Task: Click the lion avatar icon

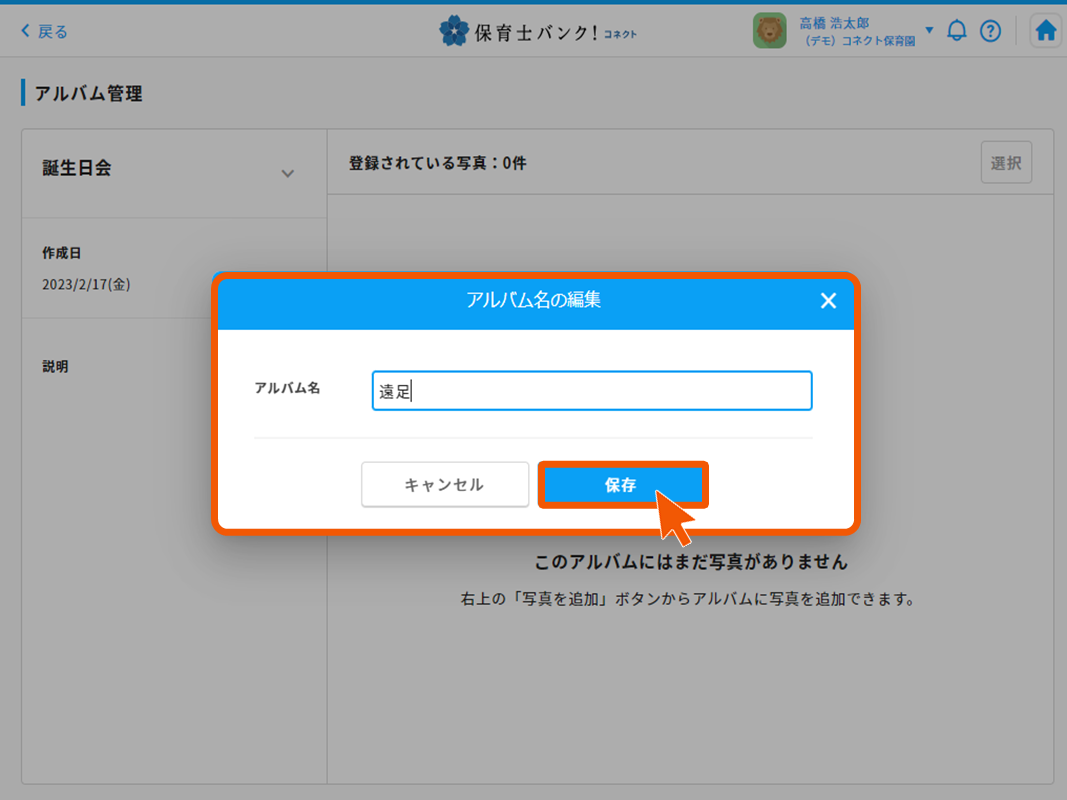Action: click(x=769, y=30)
